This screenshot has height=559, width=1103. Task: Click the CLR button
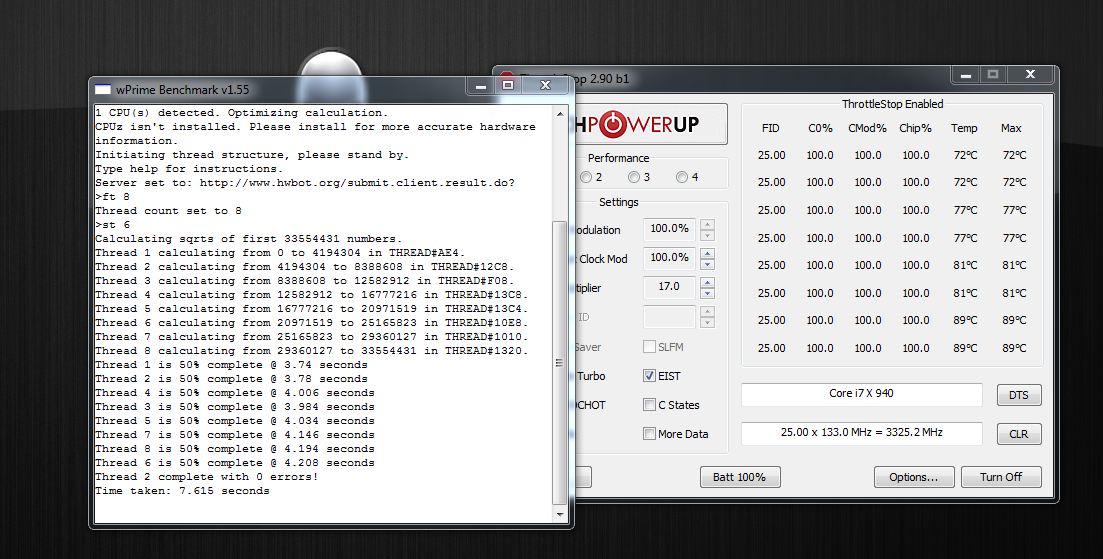[x=1019, y=434]
